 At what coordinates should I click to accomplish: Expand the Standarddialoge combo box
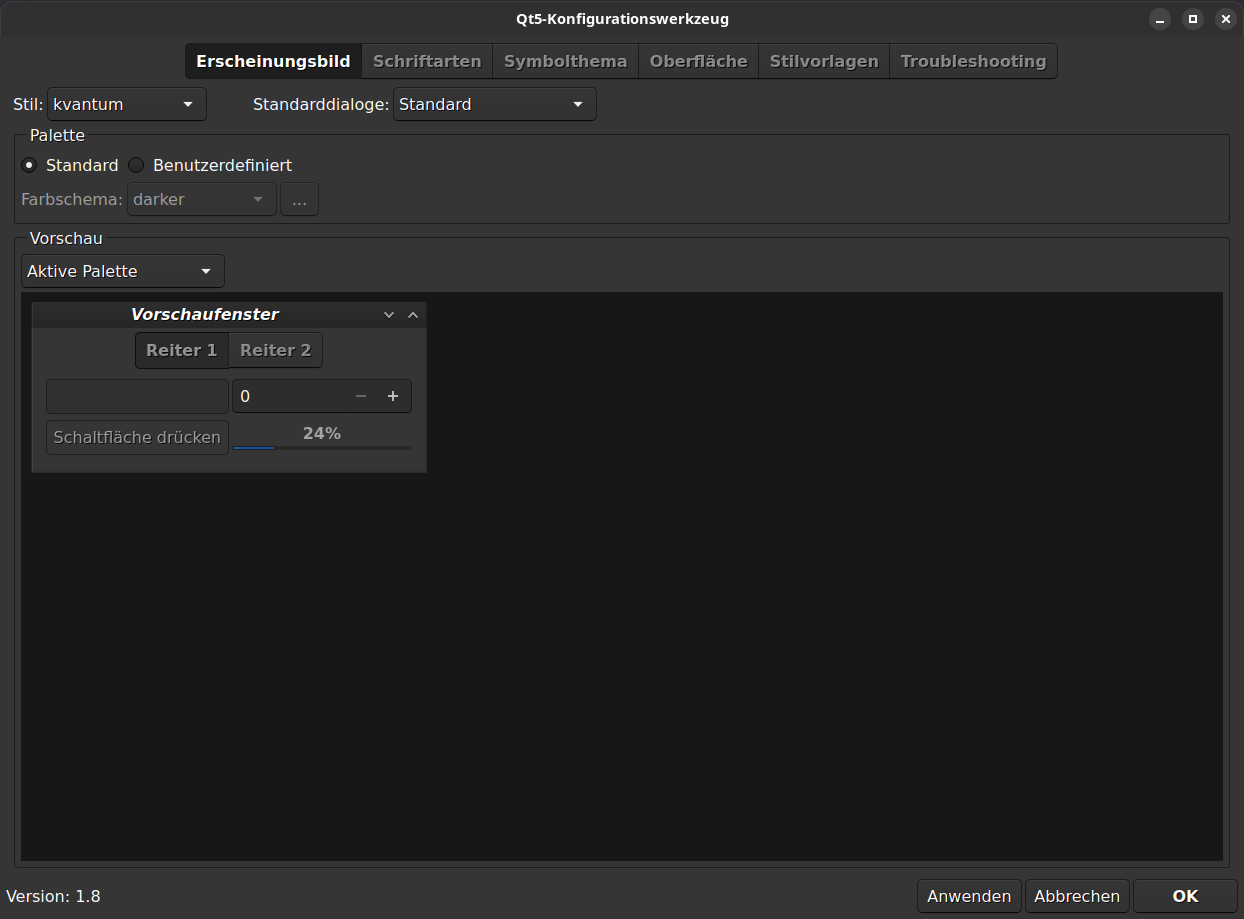coord(494,104)
